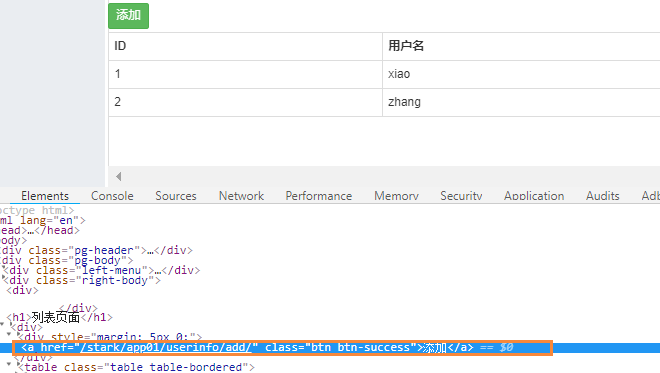Open the Audits tab
This screenshot has height=373, width=660.
click(603, 196)
